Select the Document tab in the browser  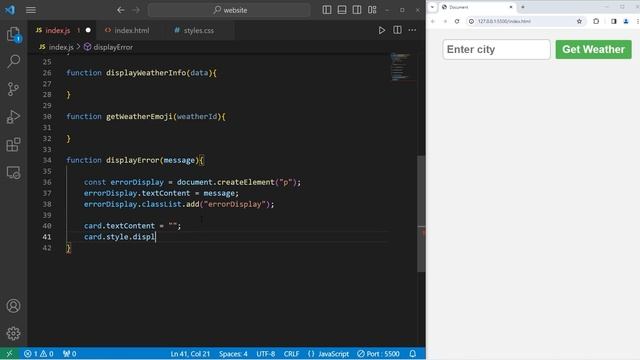(476, 7)
